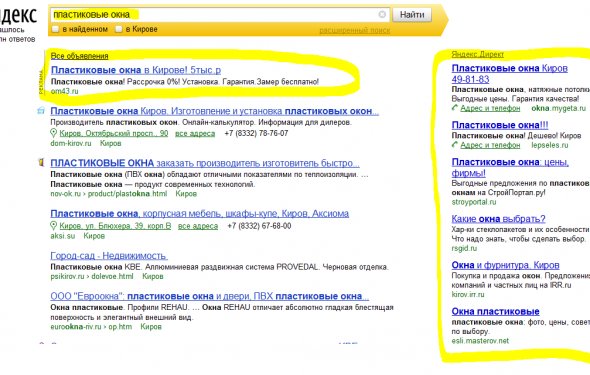Open result 'Пластиковые окна, корпусная мебель, шкафы-купе'

coord(199,213)
